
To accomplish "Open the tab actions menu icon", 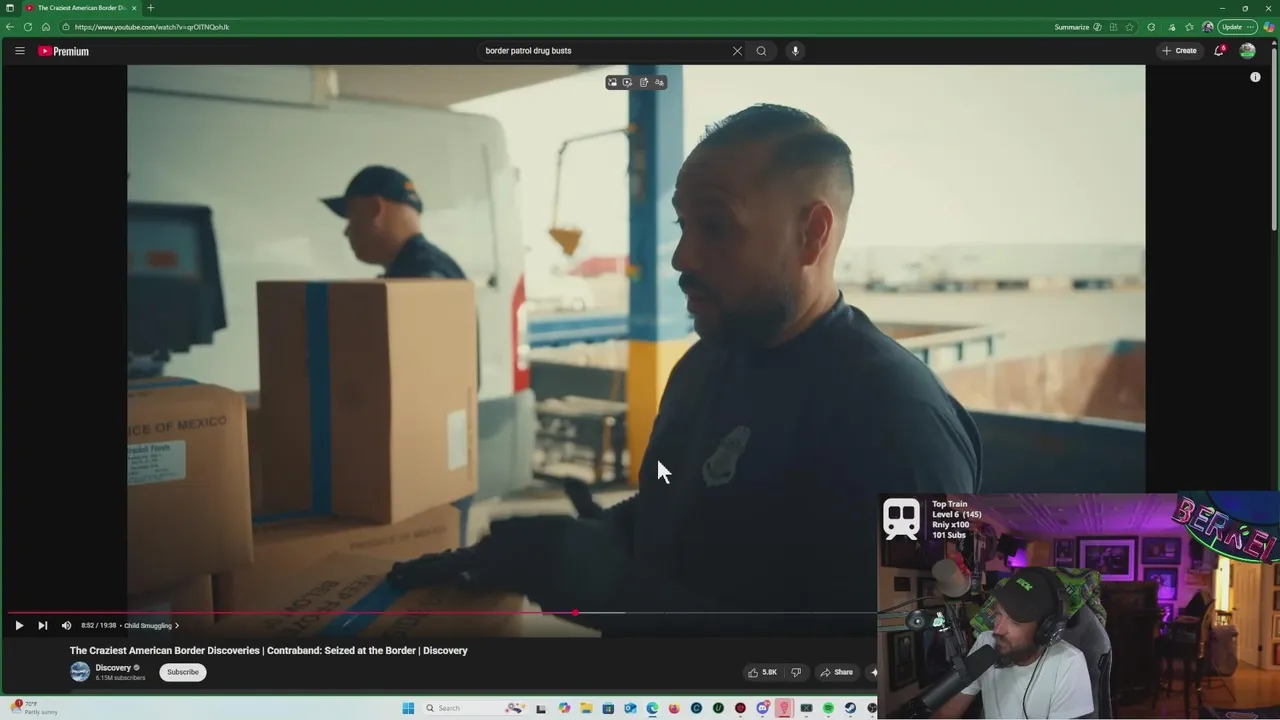I will pos(10,8).
